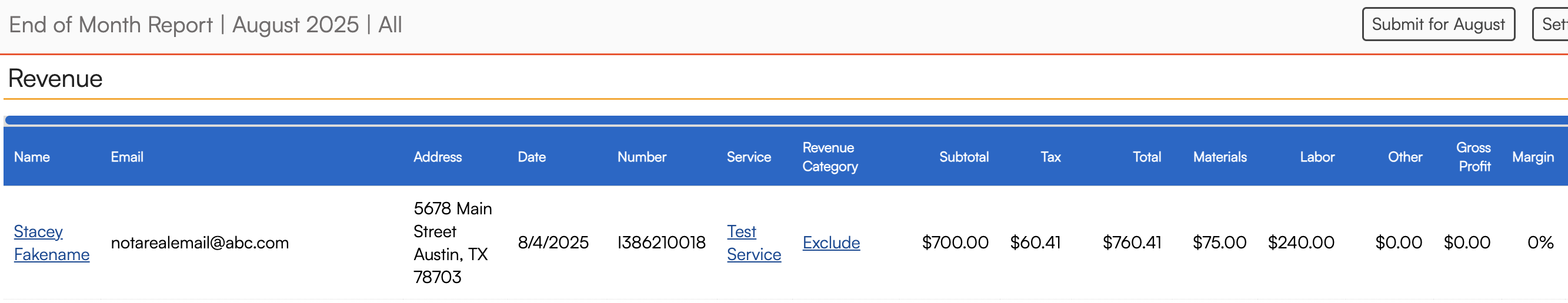Sort by the Gross Profit column header
Viewport: 1568px width, 303px height.
point(1473,157)
